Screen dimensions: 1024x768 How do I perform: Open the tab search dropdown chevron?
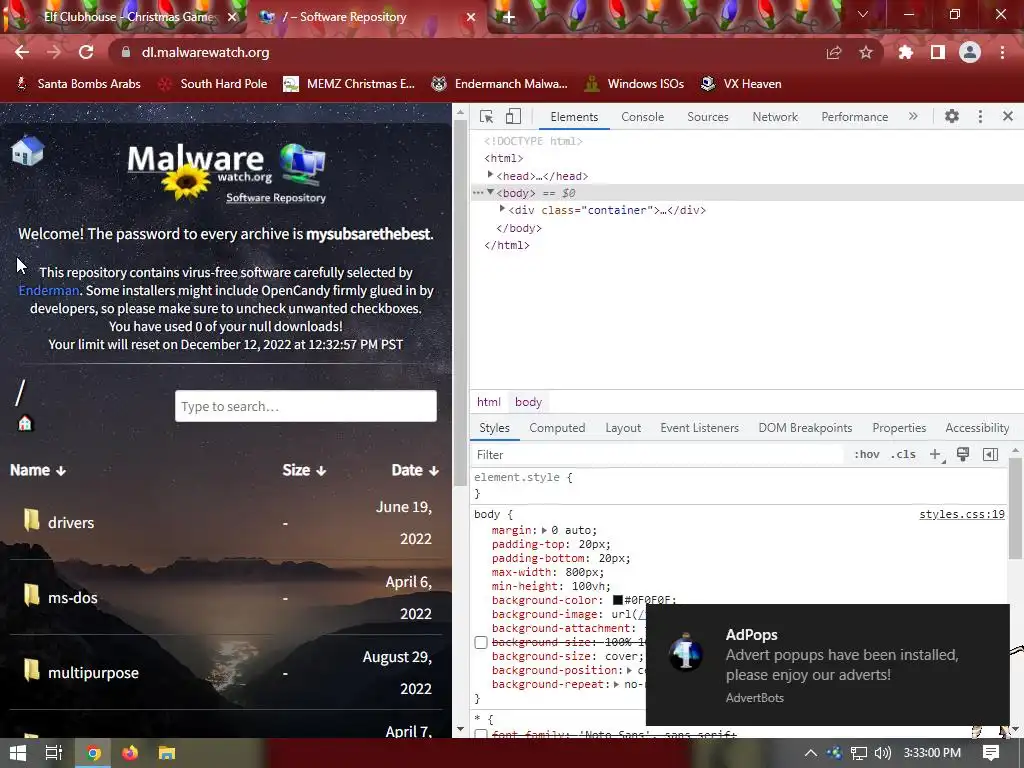point(863,14)
